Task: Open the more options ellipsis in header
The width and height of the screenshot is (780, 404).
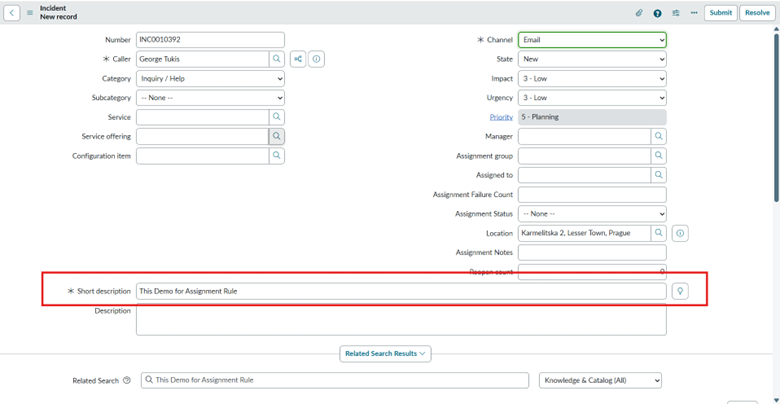Action: tap(694, 13)
